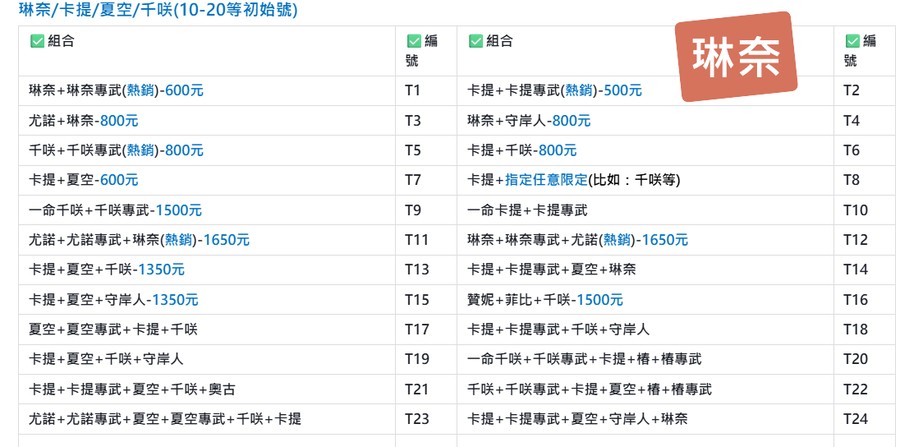
Task: Click the green checkmark beside the second 組合 header
Action: click(x=475, y=42)
